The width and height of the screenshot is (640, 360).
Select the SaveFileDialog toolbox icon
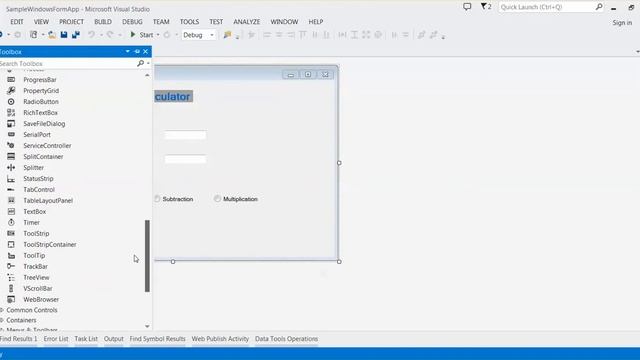pos(11,124)
